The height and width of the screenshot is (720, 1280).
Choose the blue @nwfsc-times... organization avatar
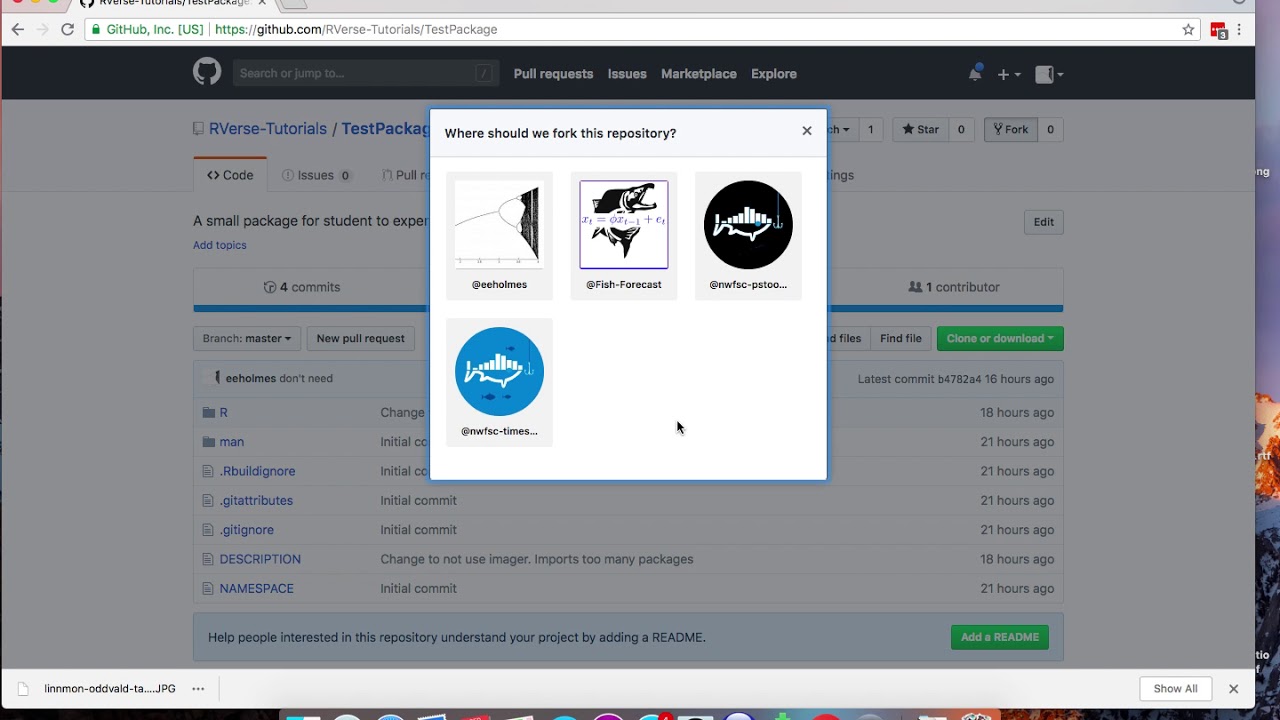tap(499, 372)
